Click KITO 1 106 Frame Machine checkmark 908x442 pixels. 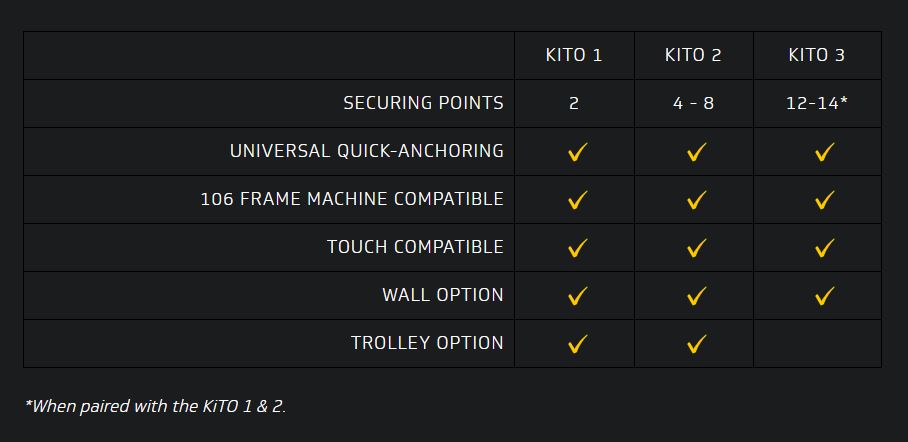tap(577, 200)
